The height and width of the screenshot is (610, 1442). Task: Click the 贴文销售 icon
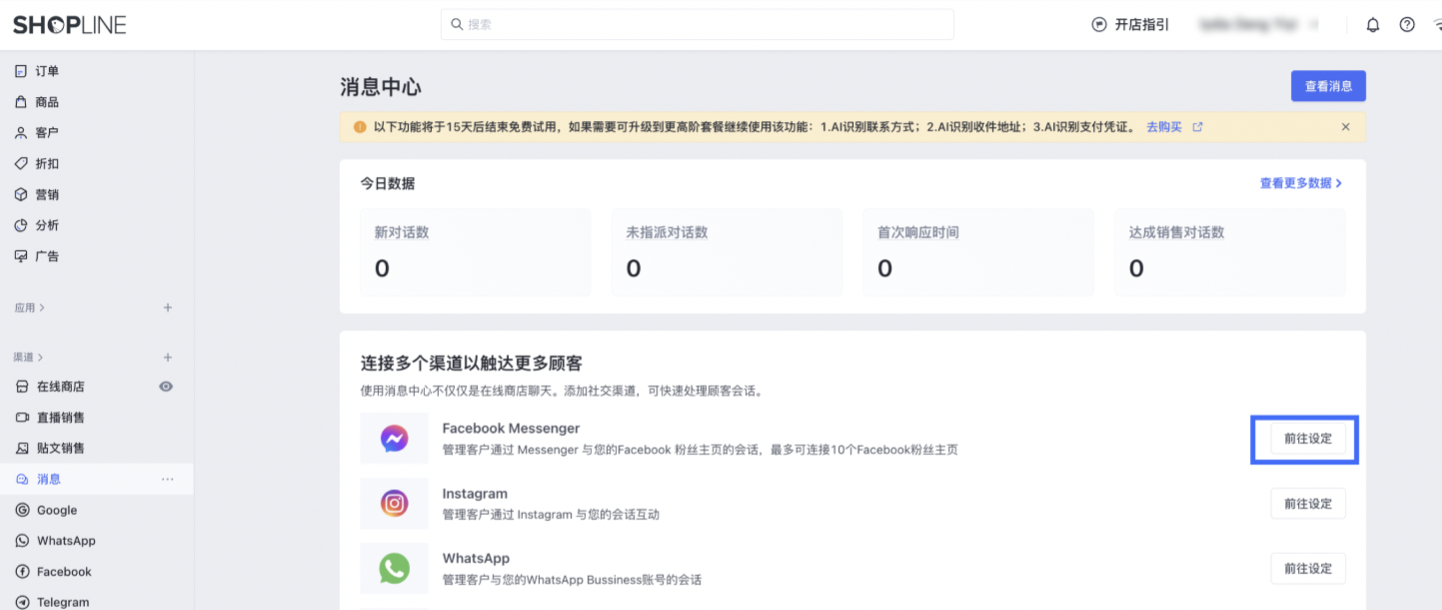click(22, 448)
